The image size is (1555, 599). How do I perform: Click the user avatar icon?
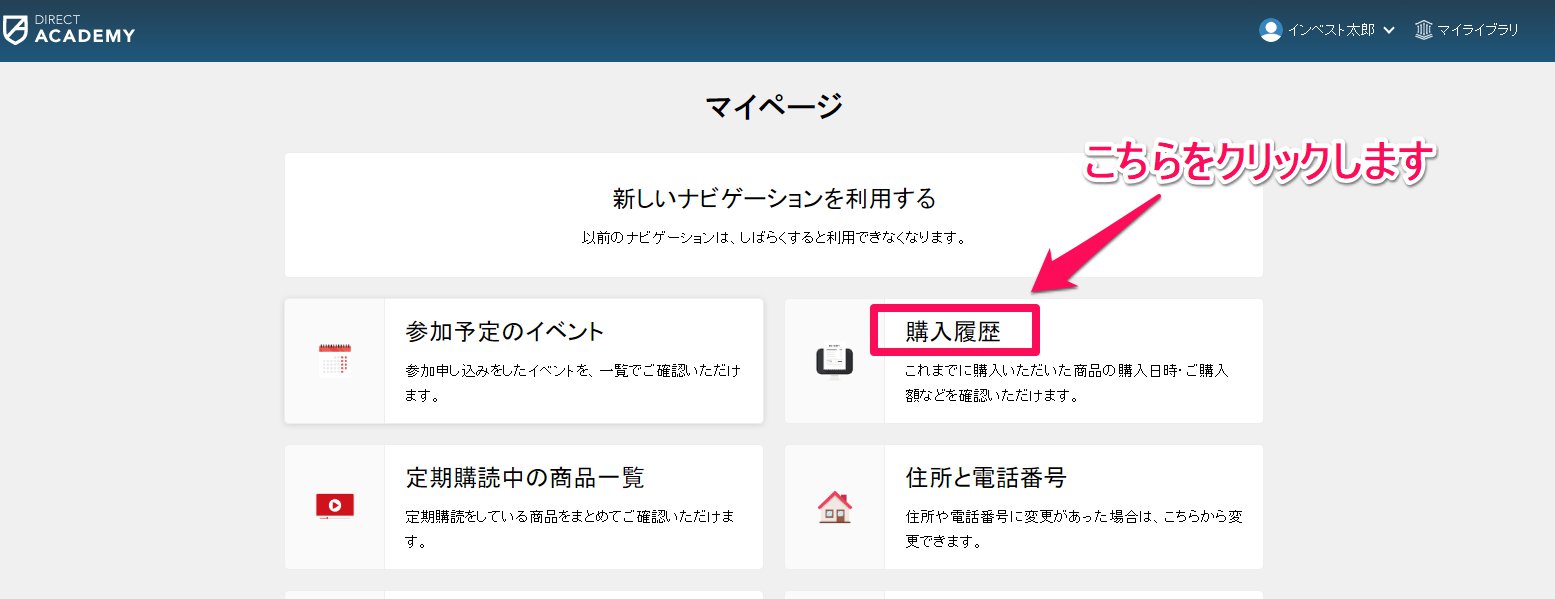[x=1271, y=30]
